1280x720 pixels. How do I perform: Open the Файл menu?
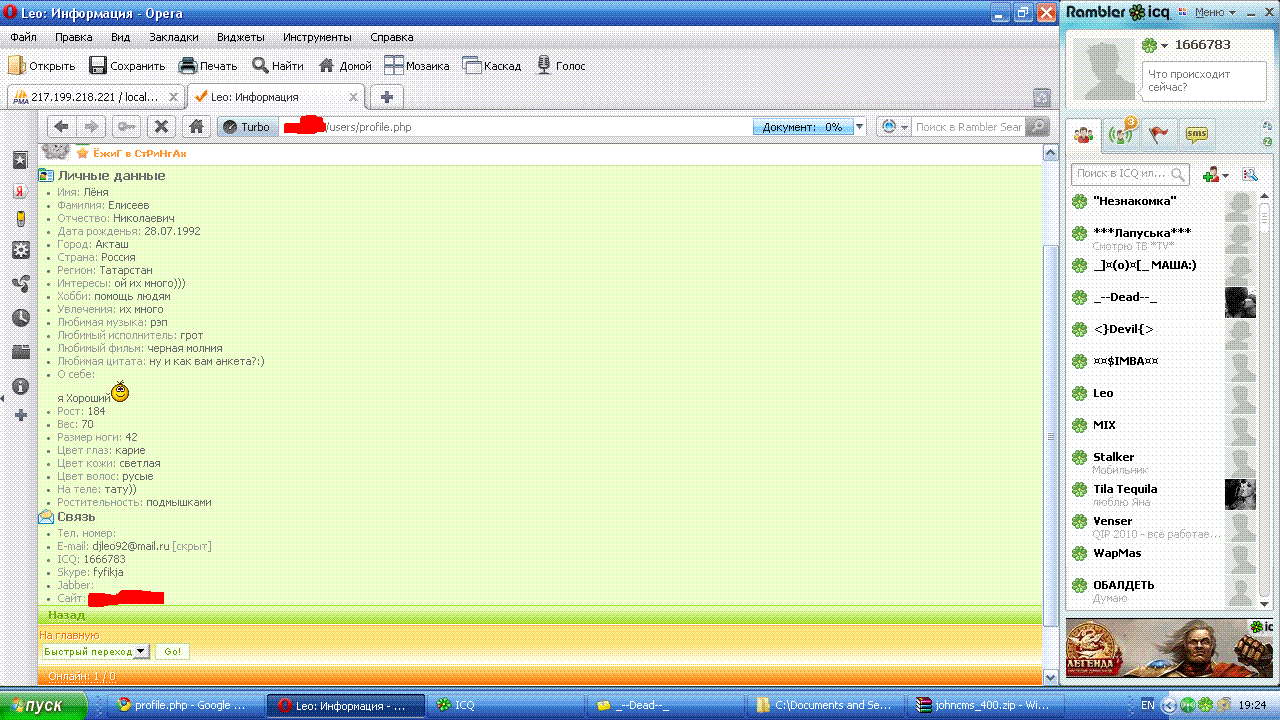(23, 37)
